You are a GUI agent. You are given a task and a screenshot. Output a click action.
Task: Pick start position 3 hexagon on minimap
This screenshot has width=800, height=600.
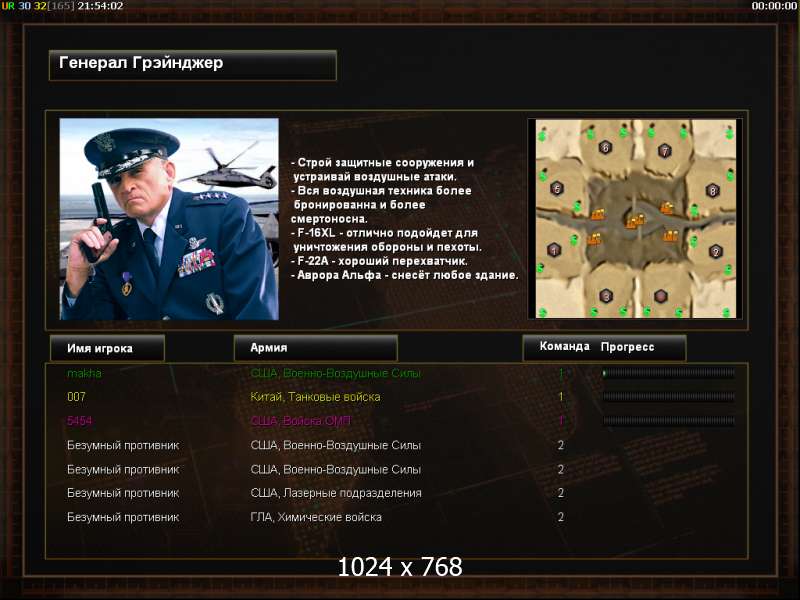pos(606,295)
